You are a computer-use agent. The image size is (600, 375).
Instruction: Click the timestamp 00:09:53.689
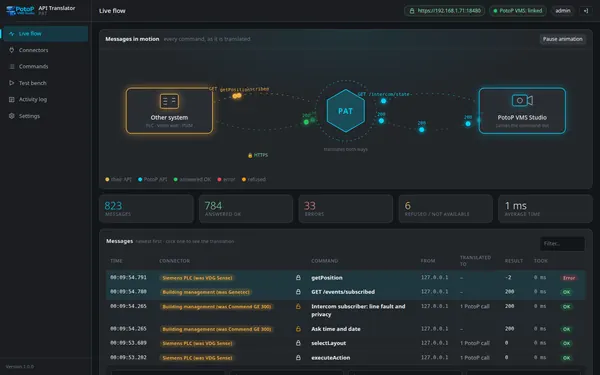128,343
